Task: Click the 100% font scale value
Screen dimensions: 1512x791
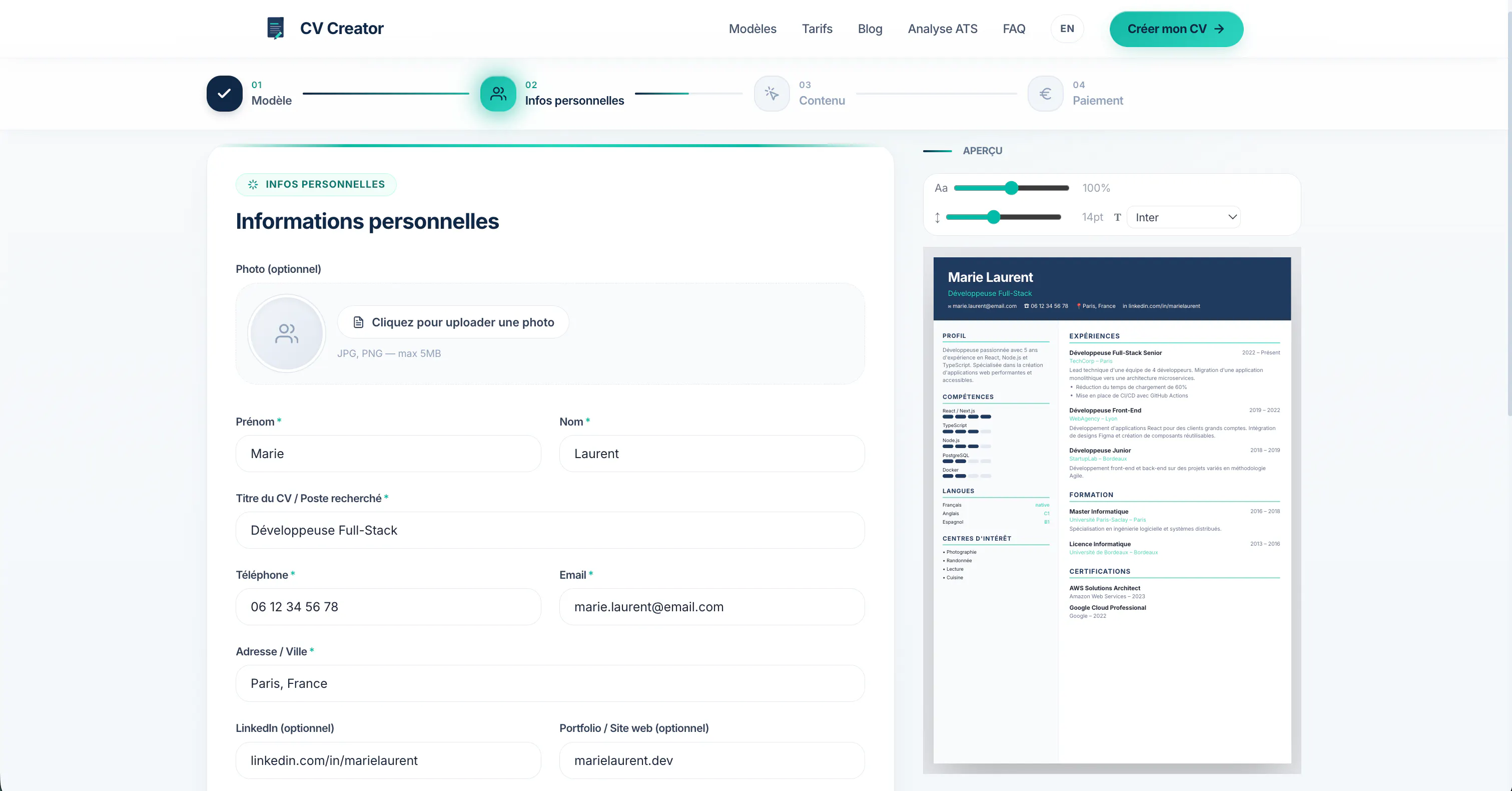Action: click(x=1096, y=188)
